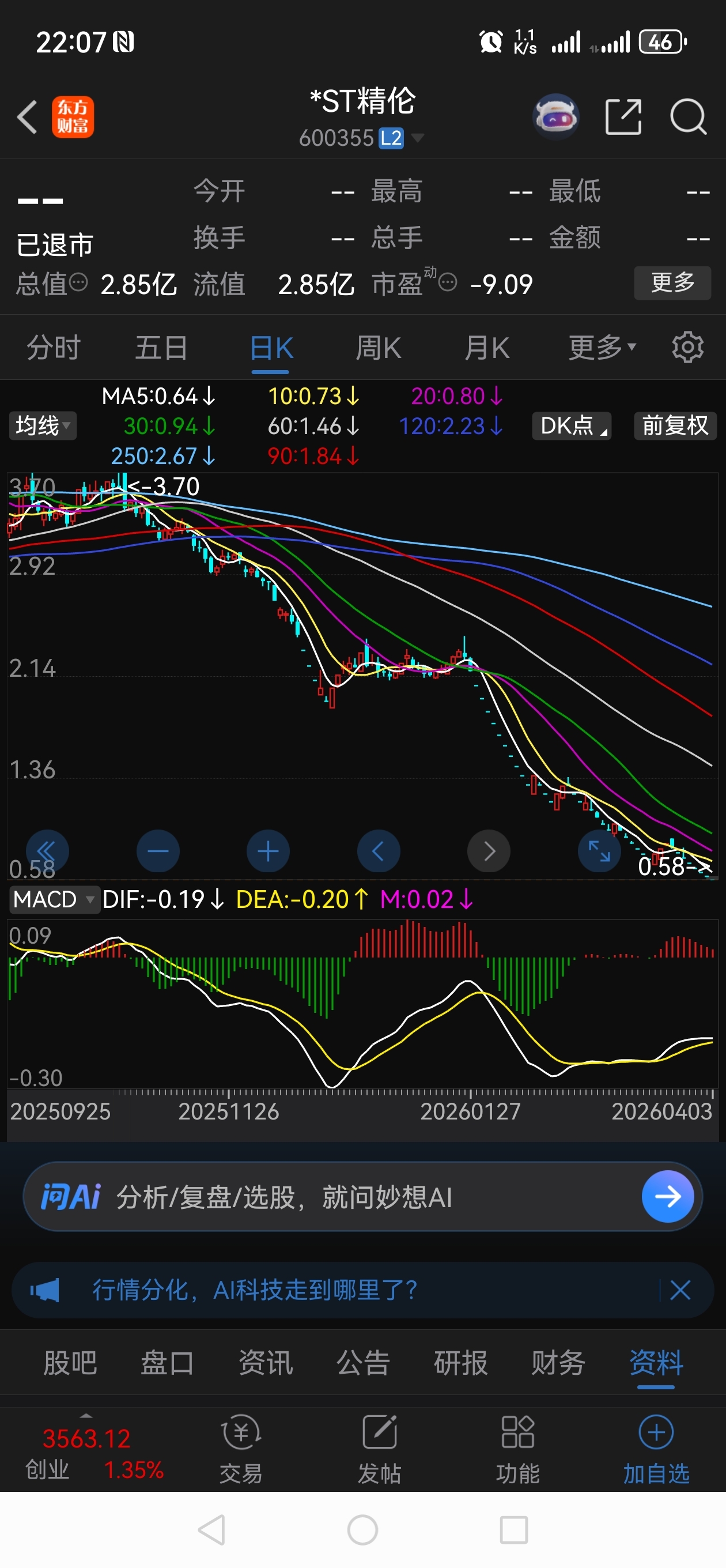
Task: Tap info icon beside 总值
Action: click(x=78, y=282)
